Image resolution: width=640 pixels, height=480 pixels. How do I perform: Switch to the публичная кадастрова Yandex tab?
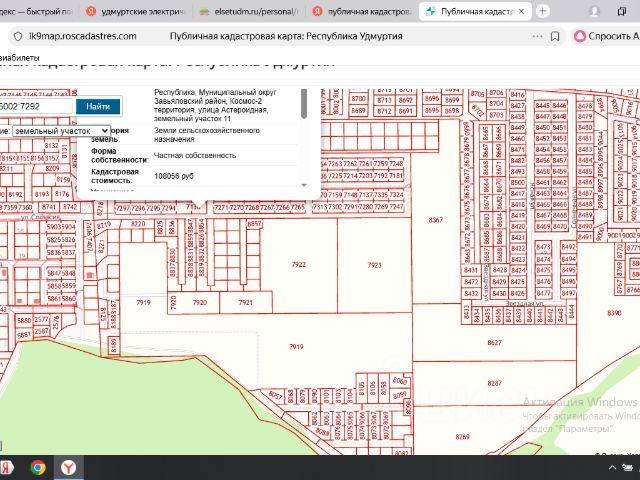point(362,11)
